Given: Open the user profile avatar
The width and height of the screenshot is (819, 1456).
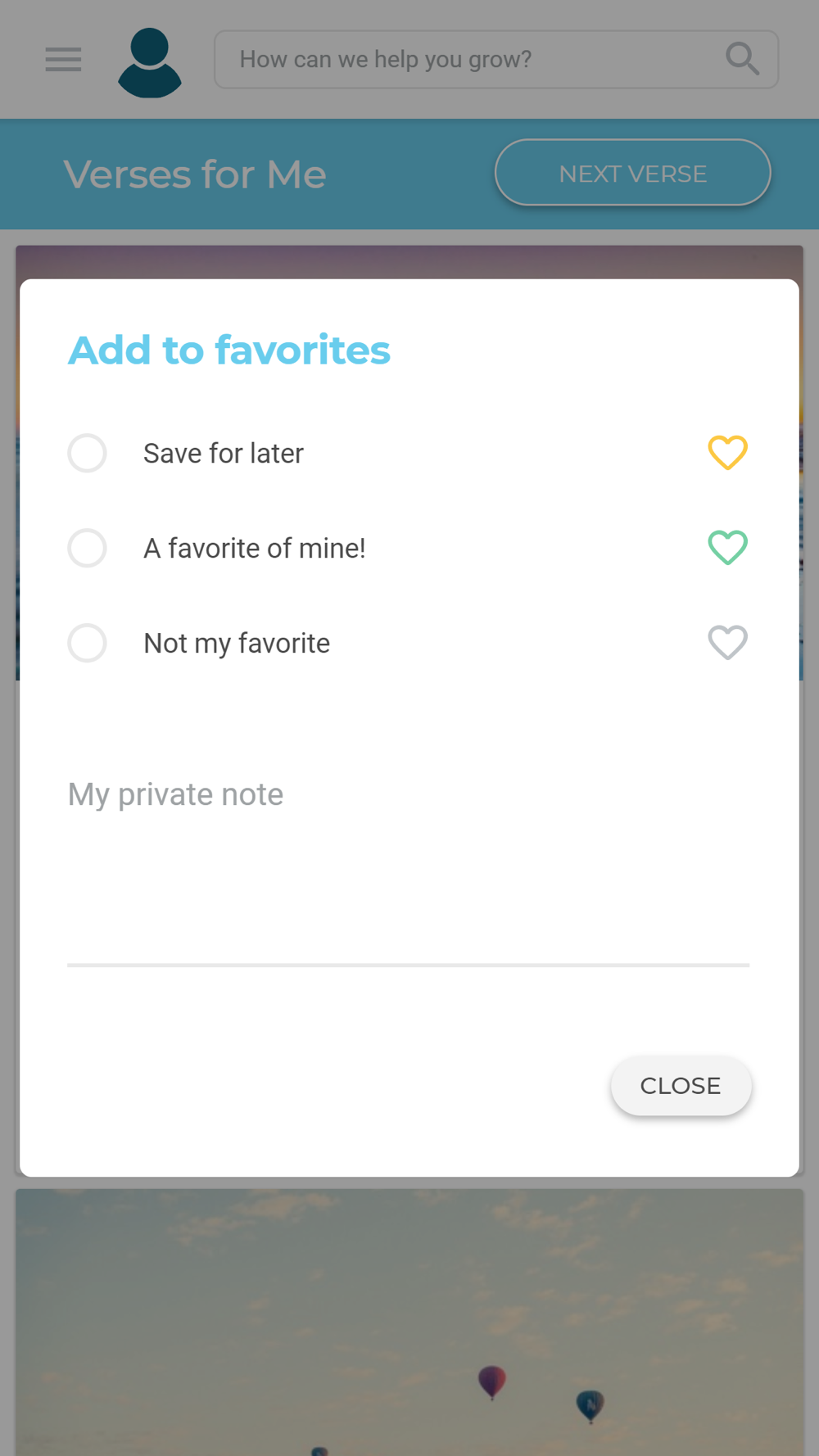Looking at the screenshot, I should 150,63.
